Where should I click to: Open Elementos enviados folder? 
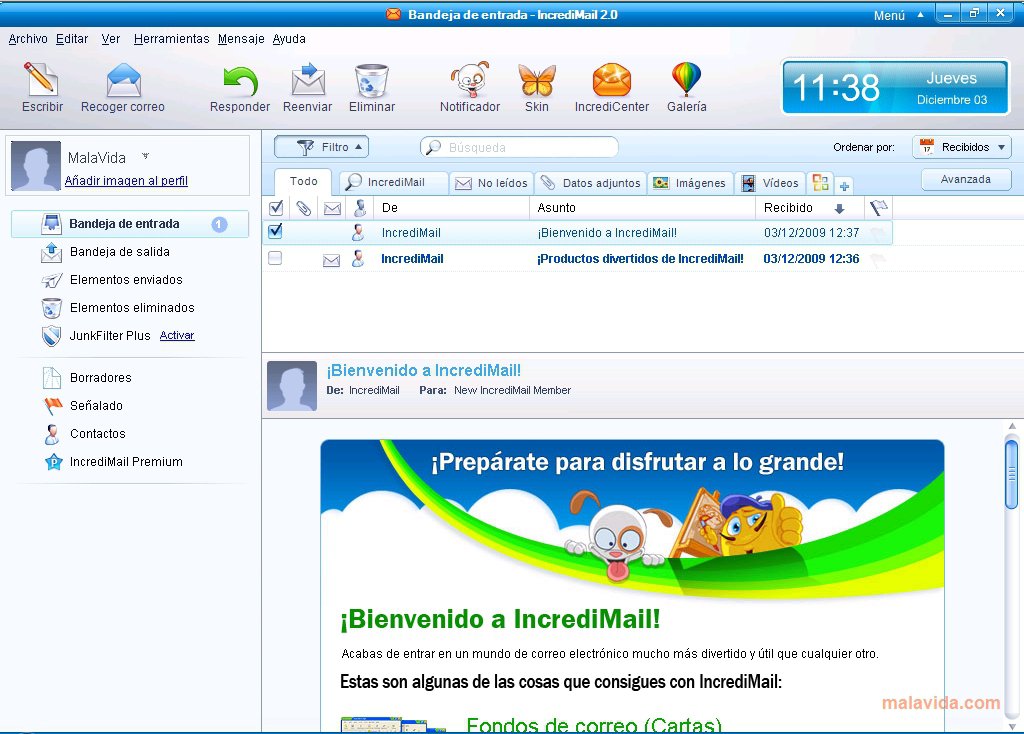tap(126, 279)
